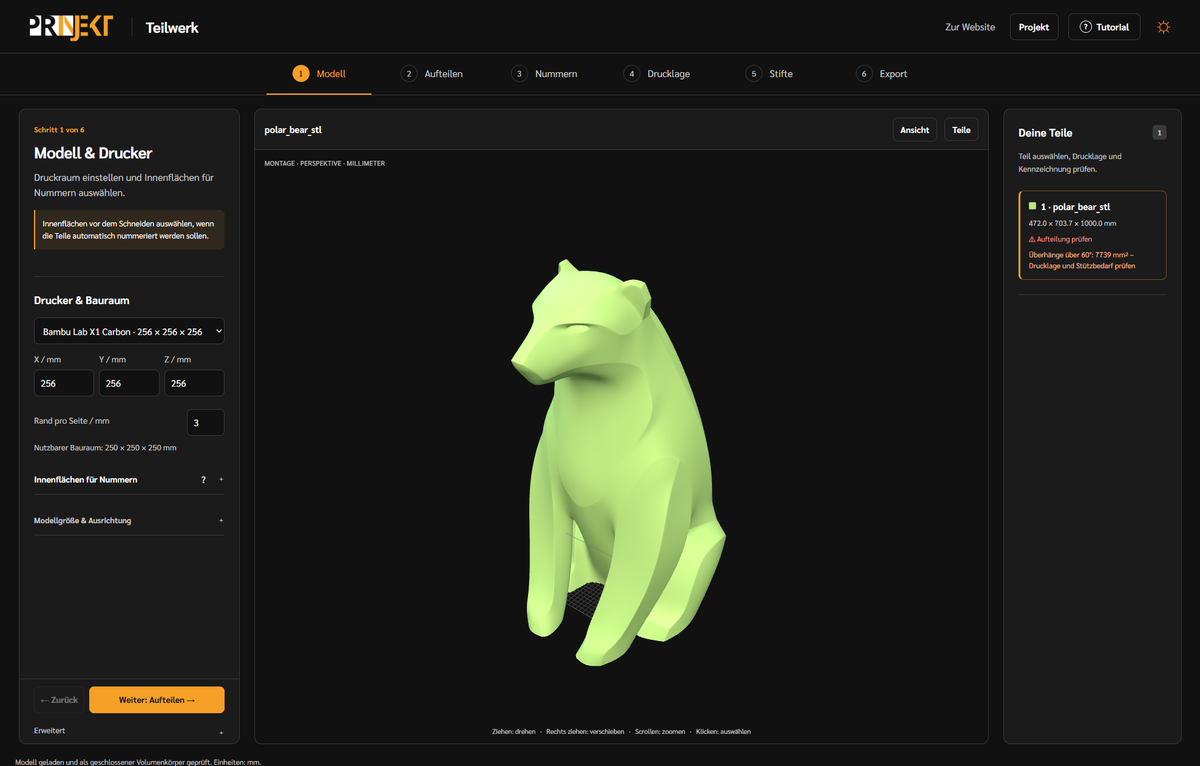Open the Drucklage step tab
This screenshot has height=766, width=1200.
(656, 74)
